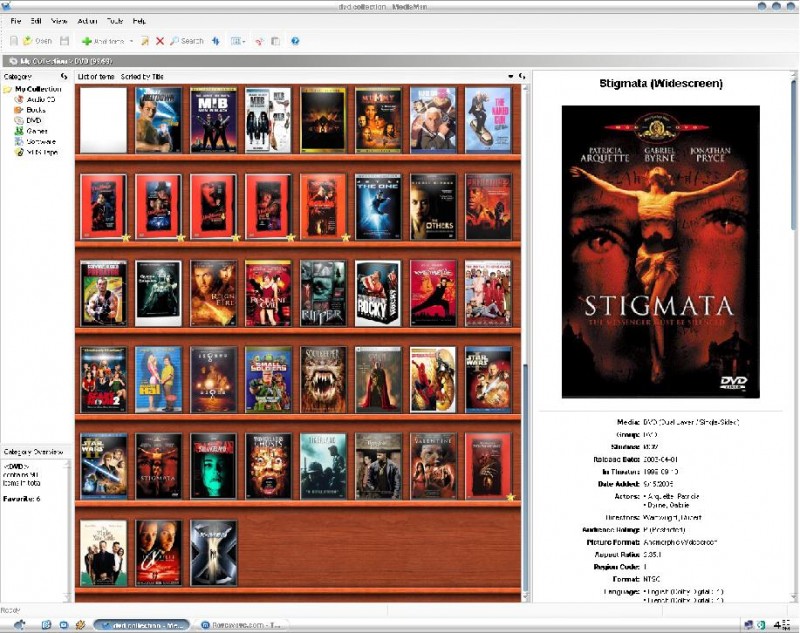Viewport: 800px width, 633px height.
Task: Click the green plus Add Items button
Action: click(x=103, y=41)
